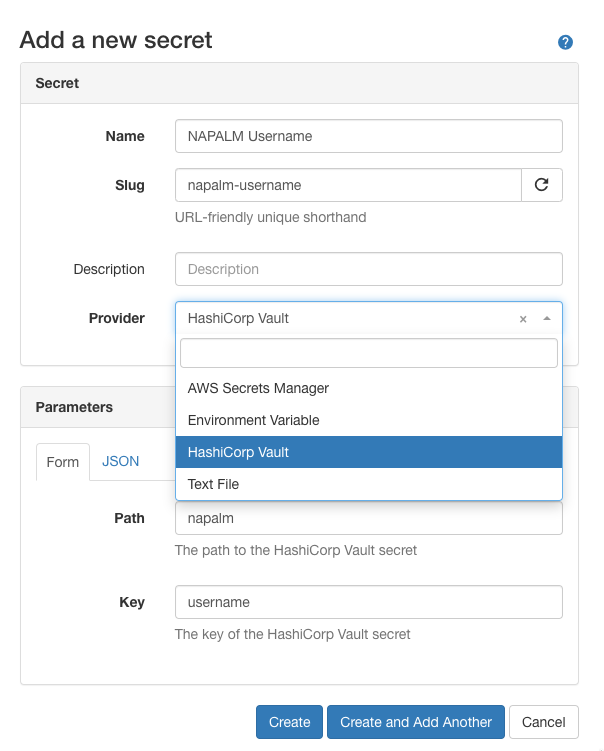
Task: Click the 'URL-friendly unique shorthand' help text
Action: (x=271, y=217)
